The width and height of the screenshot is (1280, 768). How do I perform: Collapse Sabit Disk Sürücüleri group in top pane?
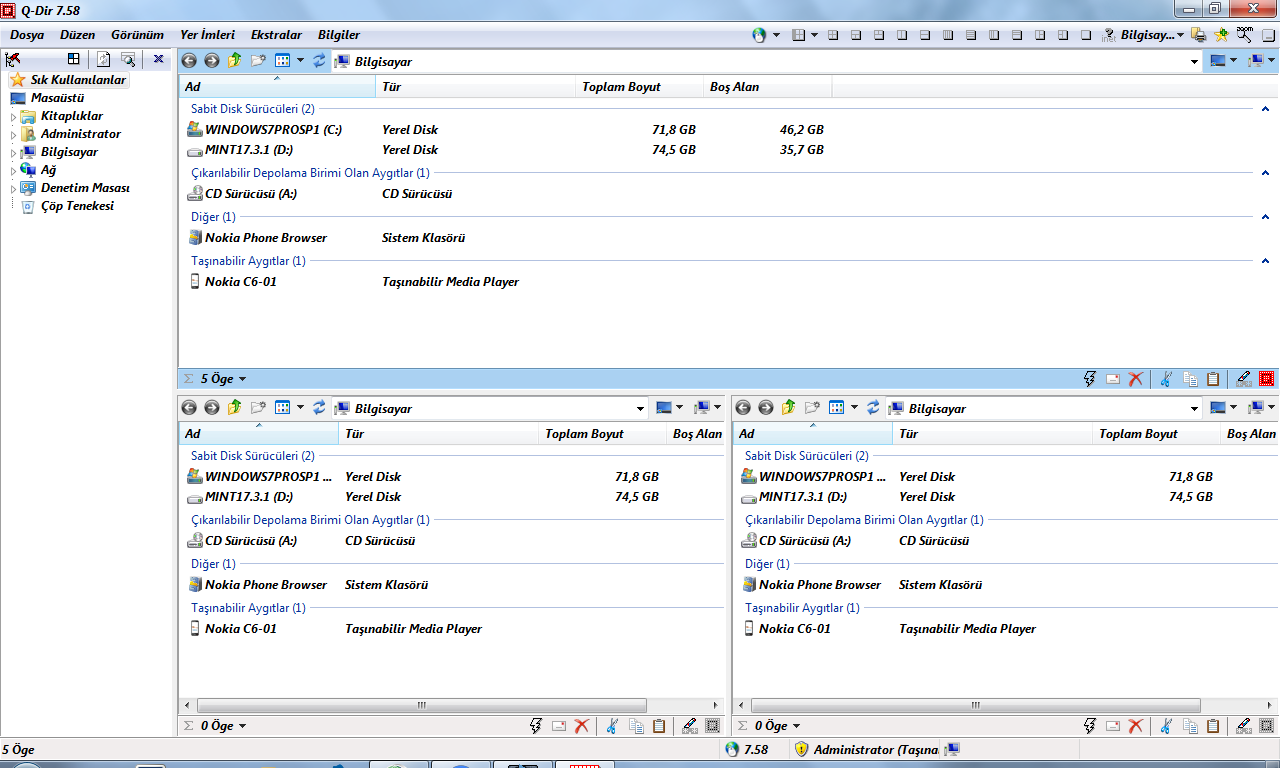(x=1265, y=109)
